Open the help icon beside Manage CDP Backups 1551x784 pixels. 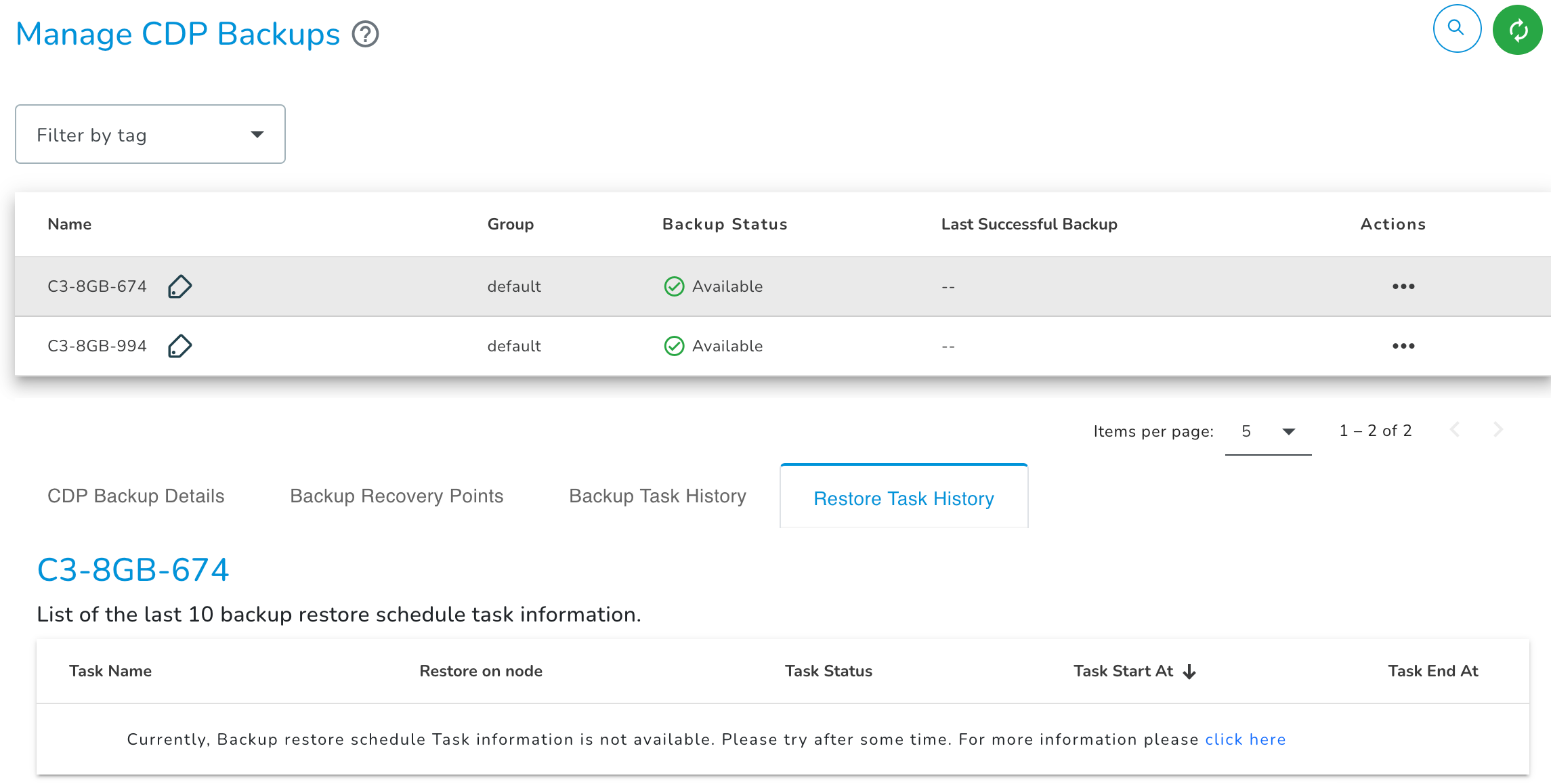[365, 34]
